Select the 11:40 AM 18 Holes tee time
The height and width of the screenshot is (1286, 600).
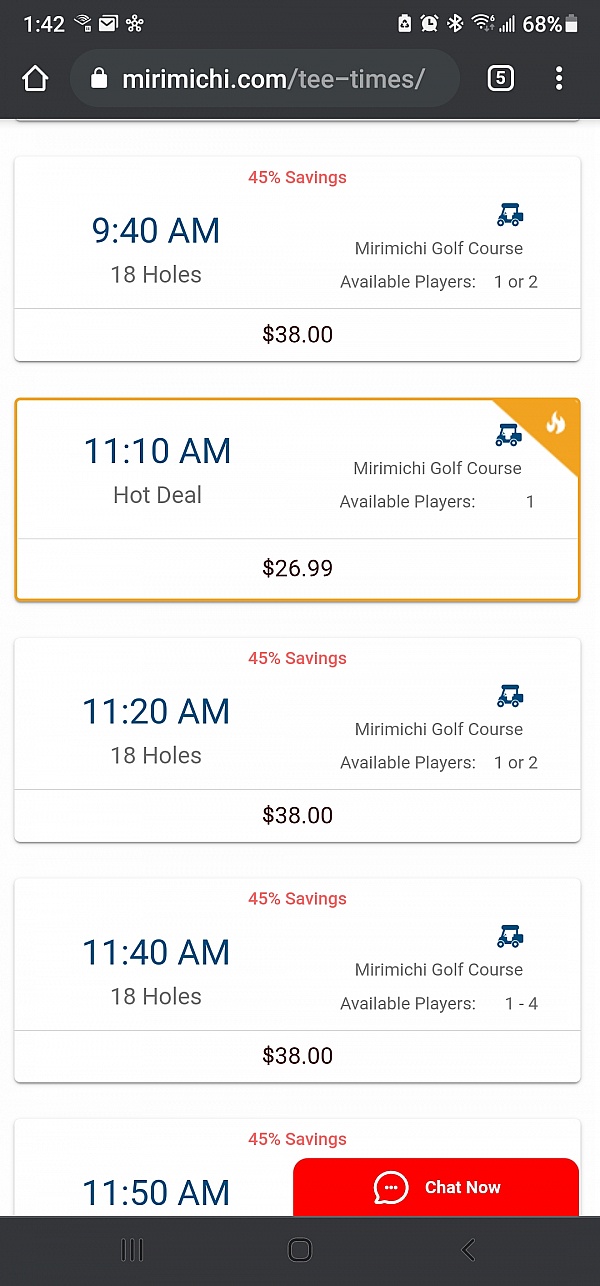pos(156,970)
